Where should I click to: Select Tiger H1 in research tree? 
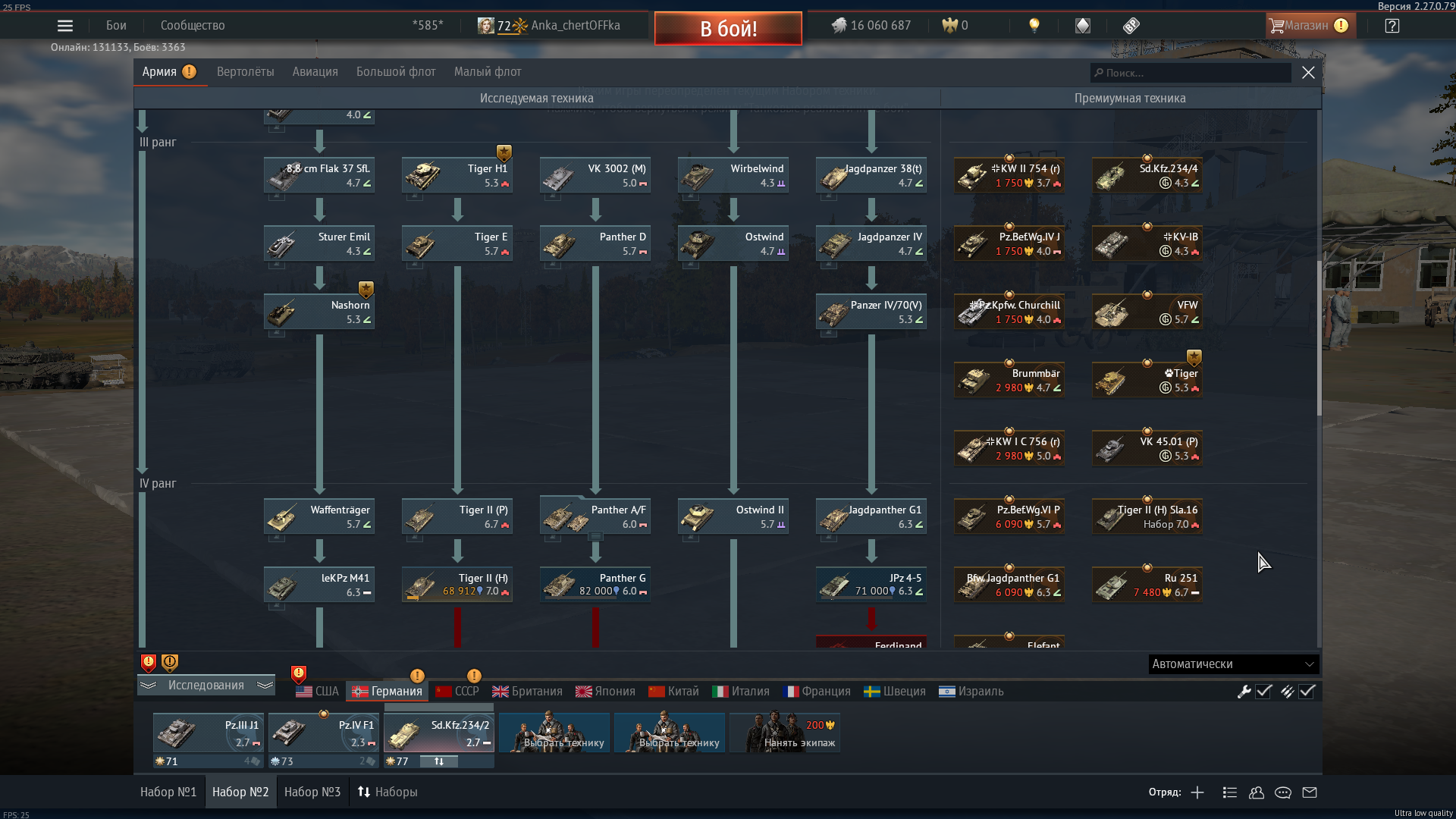tap(457, 175)
